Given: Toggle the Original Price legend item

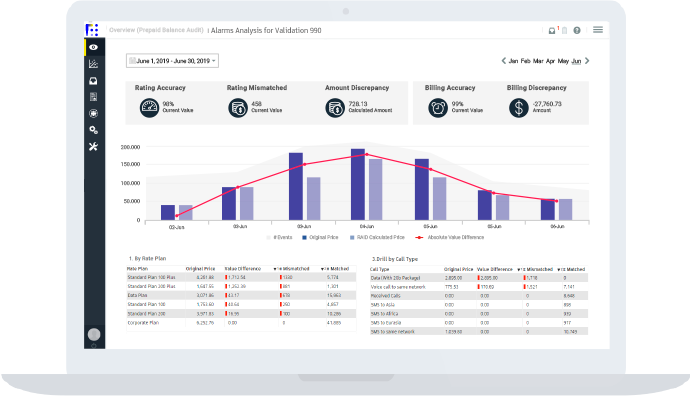Looking at the screenshot, I should point(320,237).
